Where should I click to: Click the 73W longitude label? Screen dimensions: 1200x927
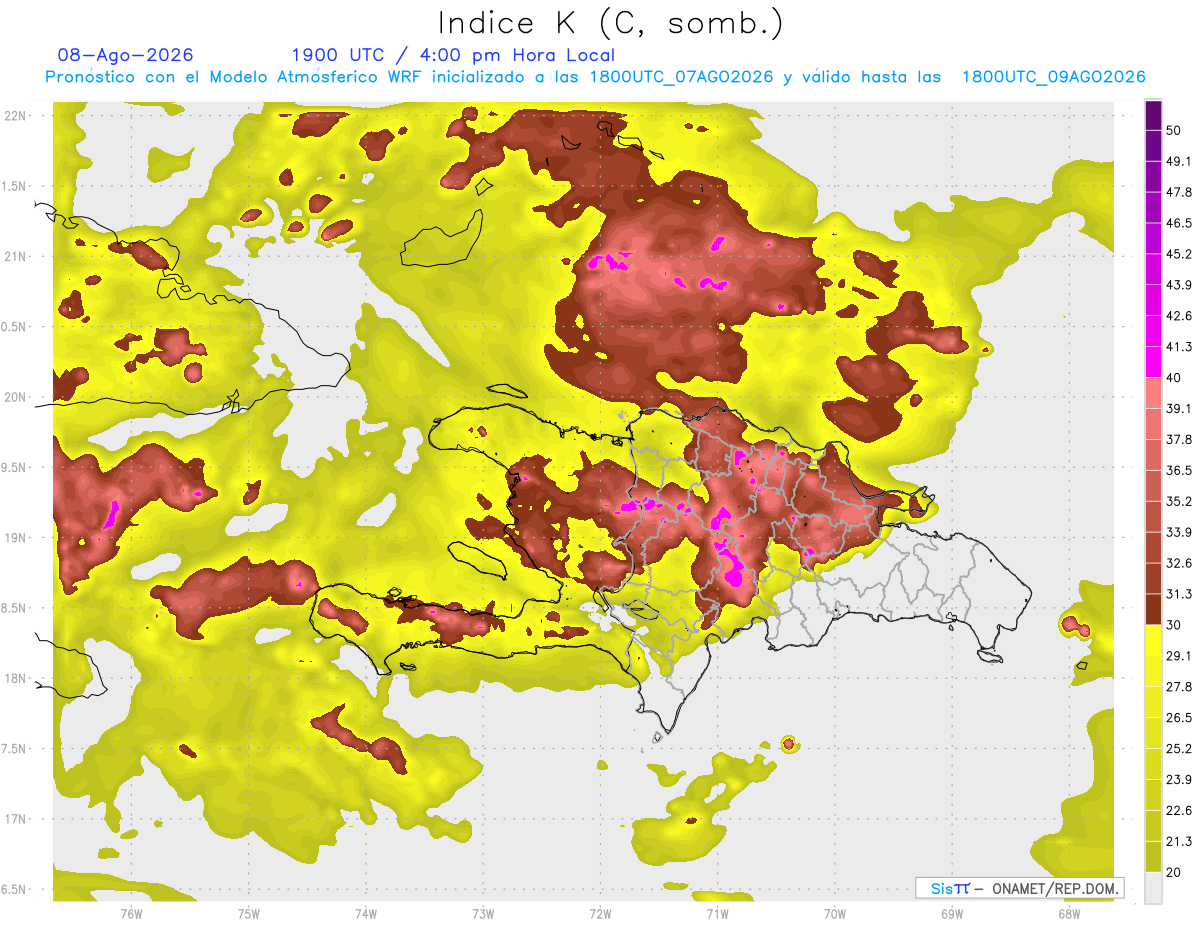(483, 914)
